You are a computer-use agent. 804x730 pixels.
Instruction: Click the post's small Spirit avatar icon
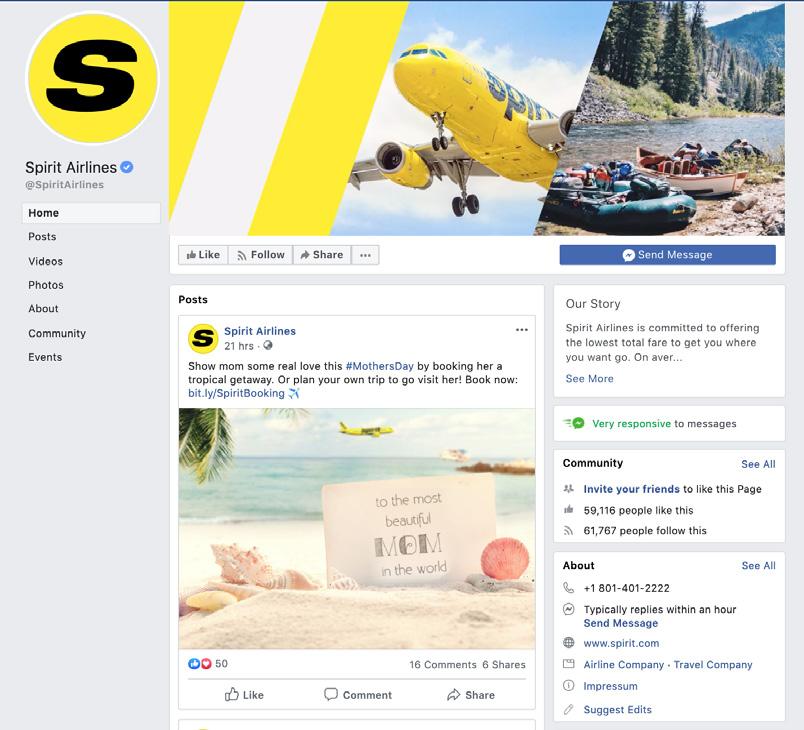point(203,339)
